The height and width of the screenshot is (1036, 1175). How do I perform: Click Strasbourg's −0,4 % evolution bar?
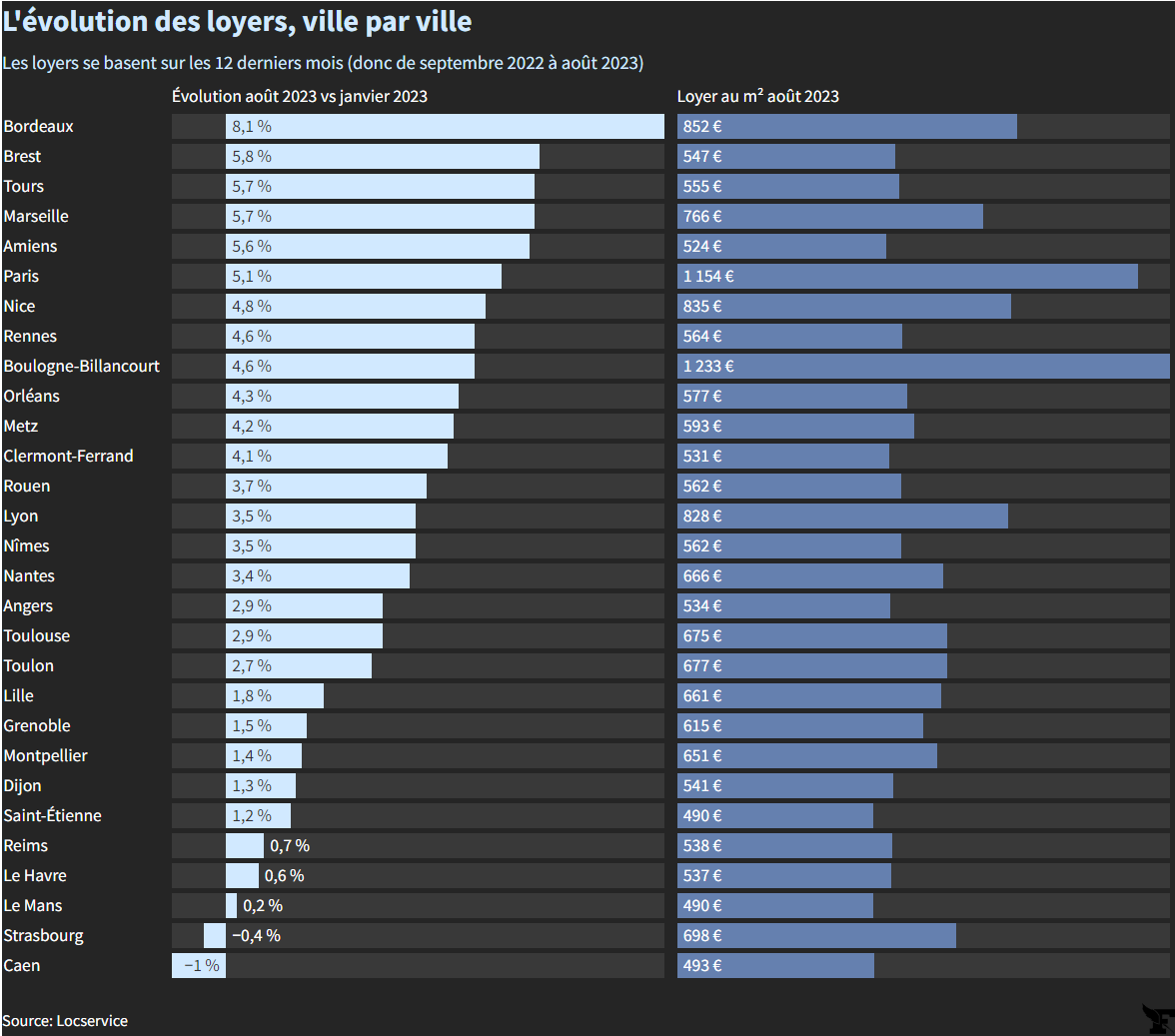pyautogui.click(x=215, y=936)
